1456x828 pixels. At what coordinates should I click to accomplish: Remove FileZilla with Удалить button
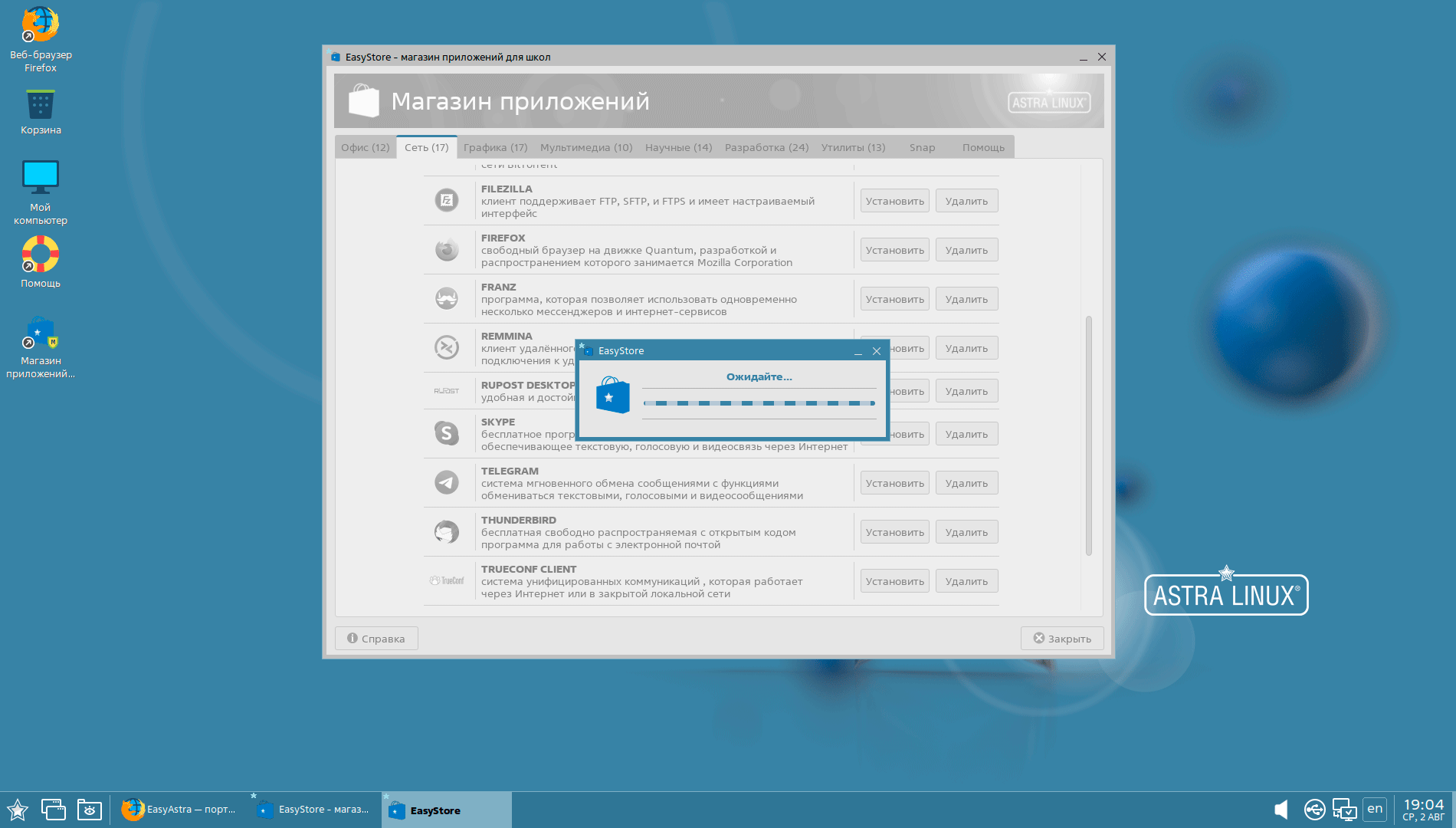(967, 201)
